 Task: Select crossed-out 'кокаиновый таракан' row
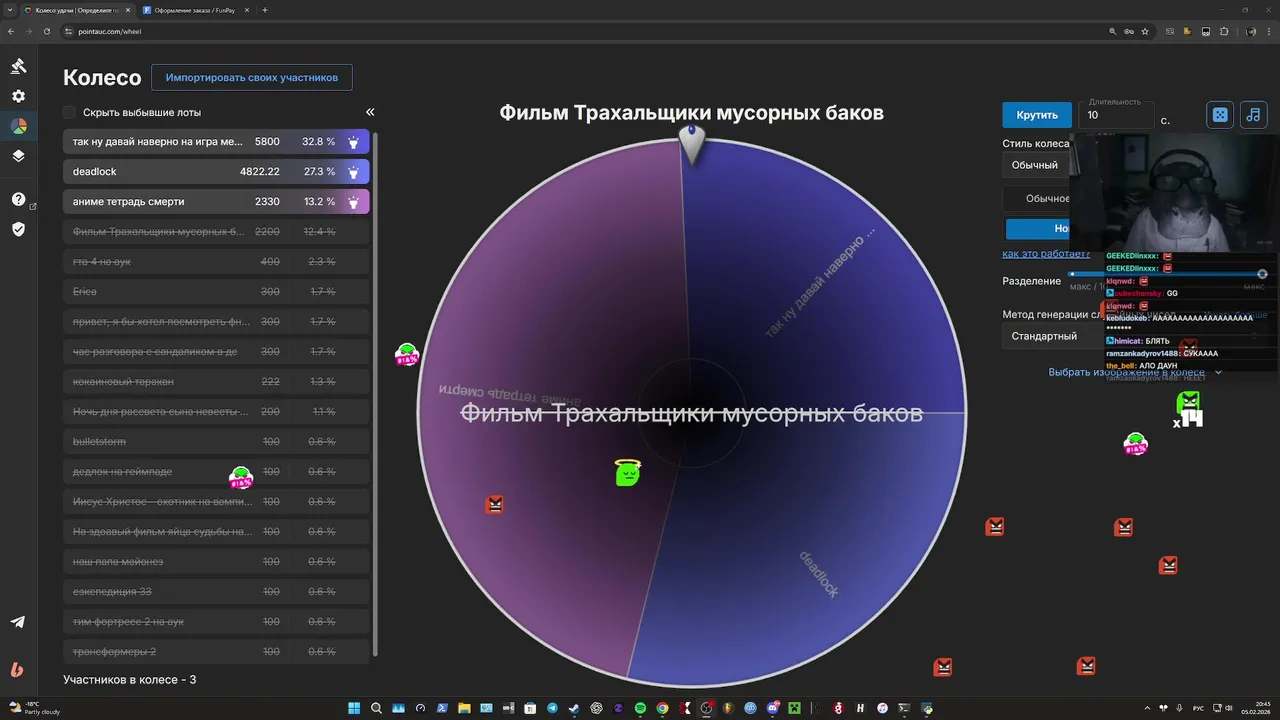[x=216, y=382]
